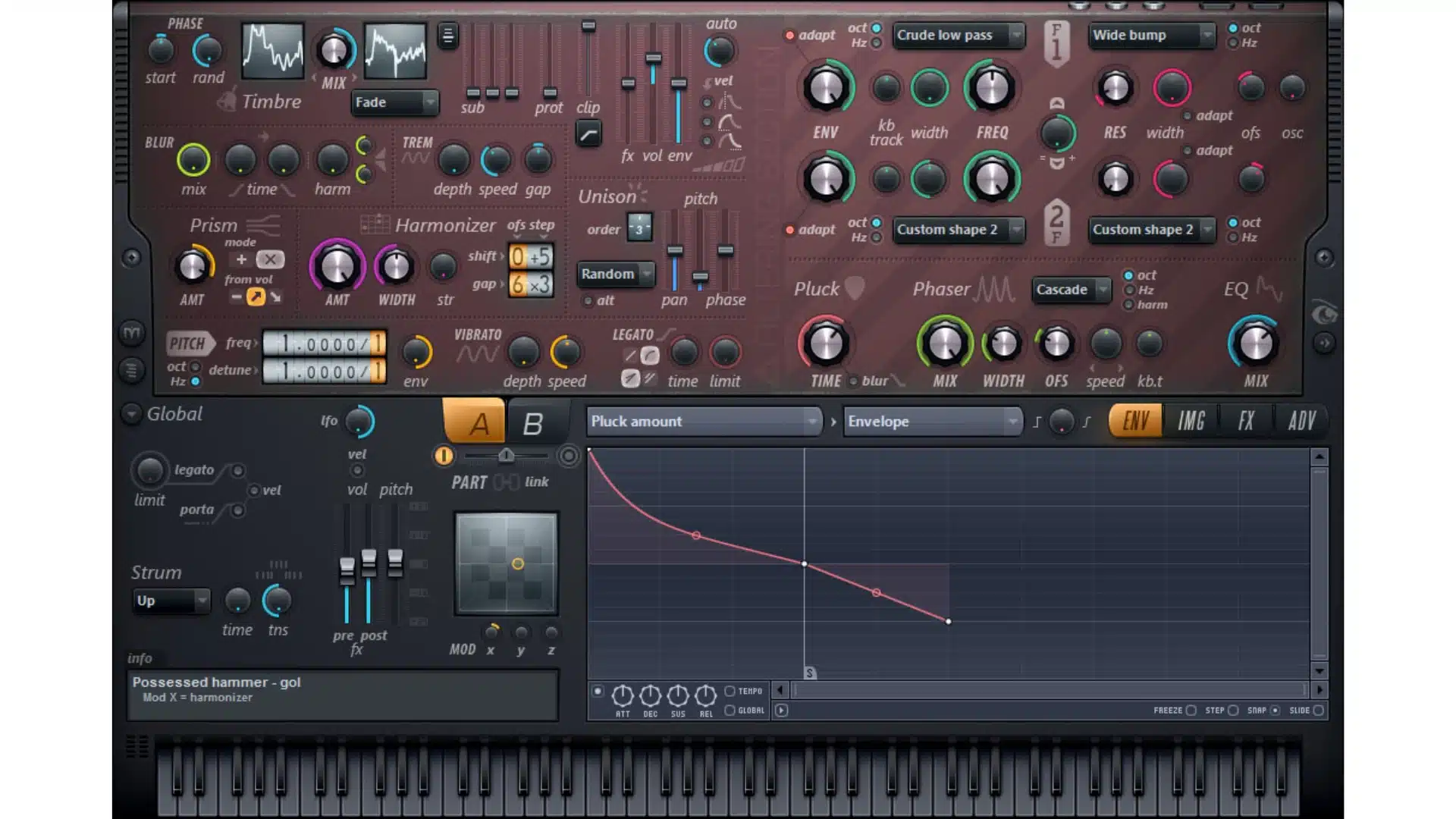Image resolution: width=1456 pixels, height=819 pixels.
Task: Choose the Prism from-vol minus icon
Action: pos(237,297)
